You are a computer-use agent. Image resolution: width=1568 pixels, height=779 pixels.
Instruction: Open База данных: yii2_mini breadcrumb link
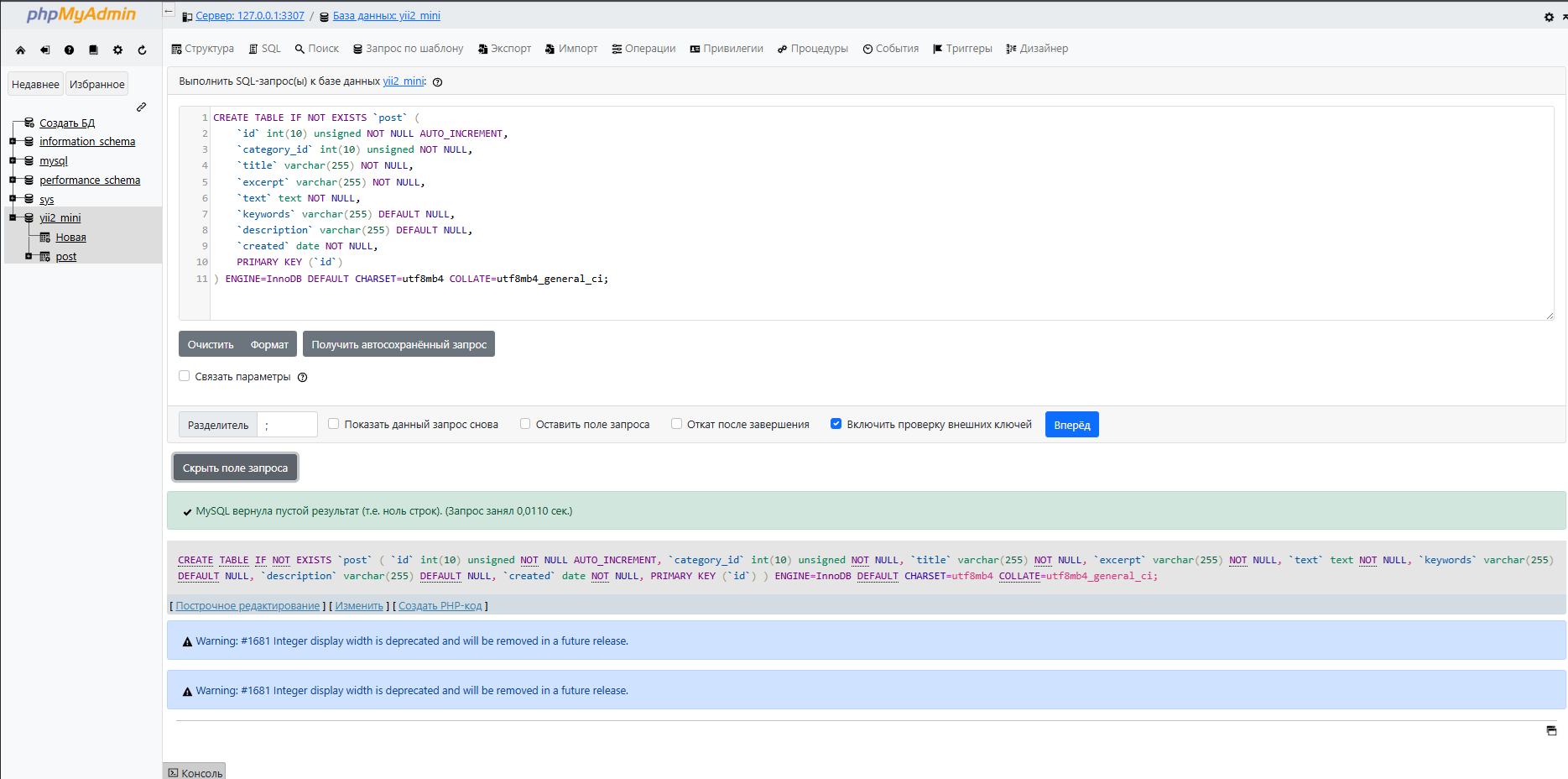point(387,16)
